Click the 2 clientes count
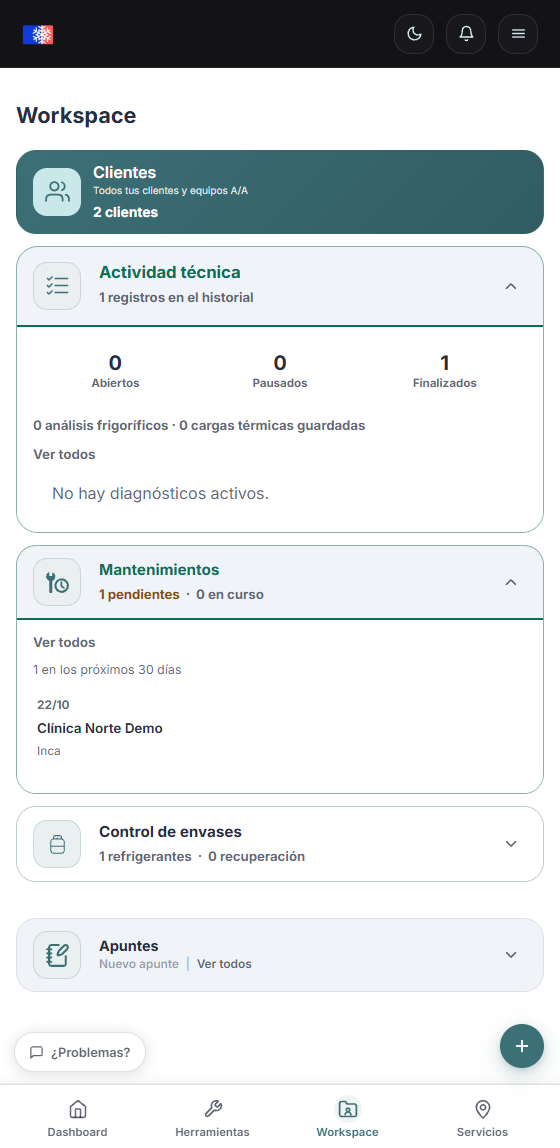Image resolution: width=560 pixels, height=1148 pixels. click(125, 212)
